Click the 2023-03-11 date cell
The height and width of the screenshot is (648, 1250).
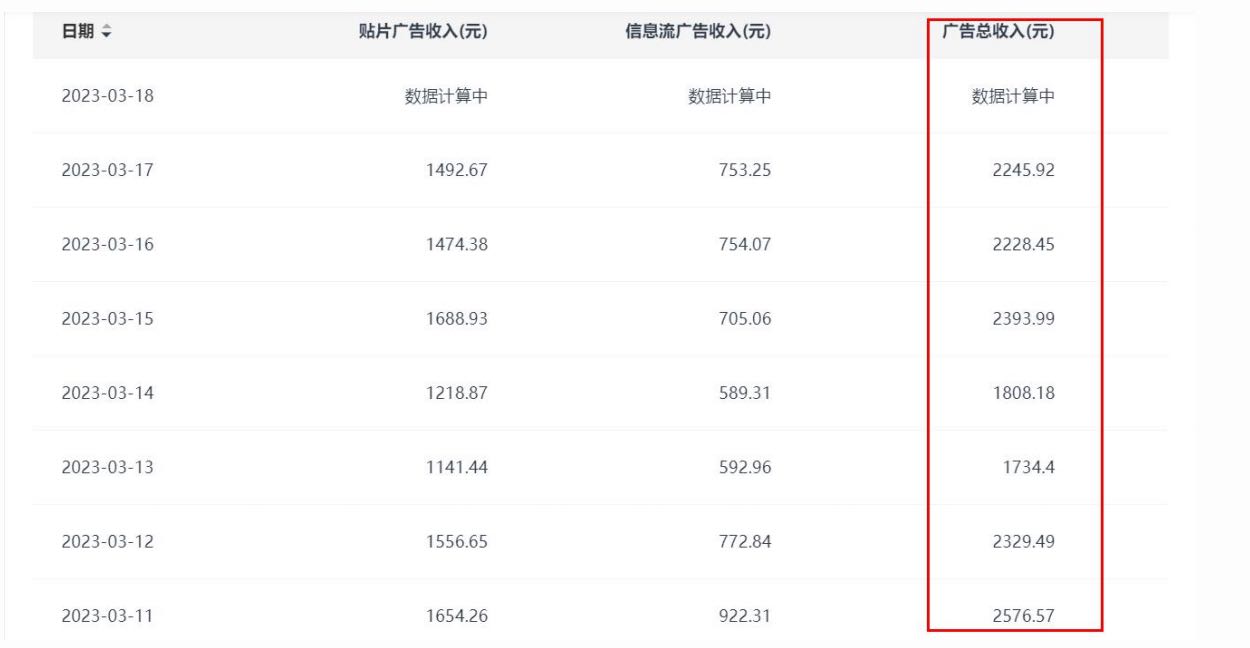point(108,616)
